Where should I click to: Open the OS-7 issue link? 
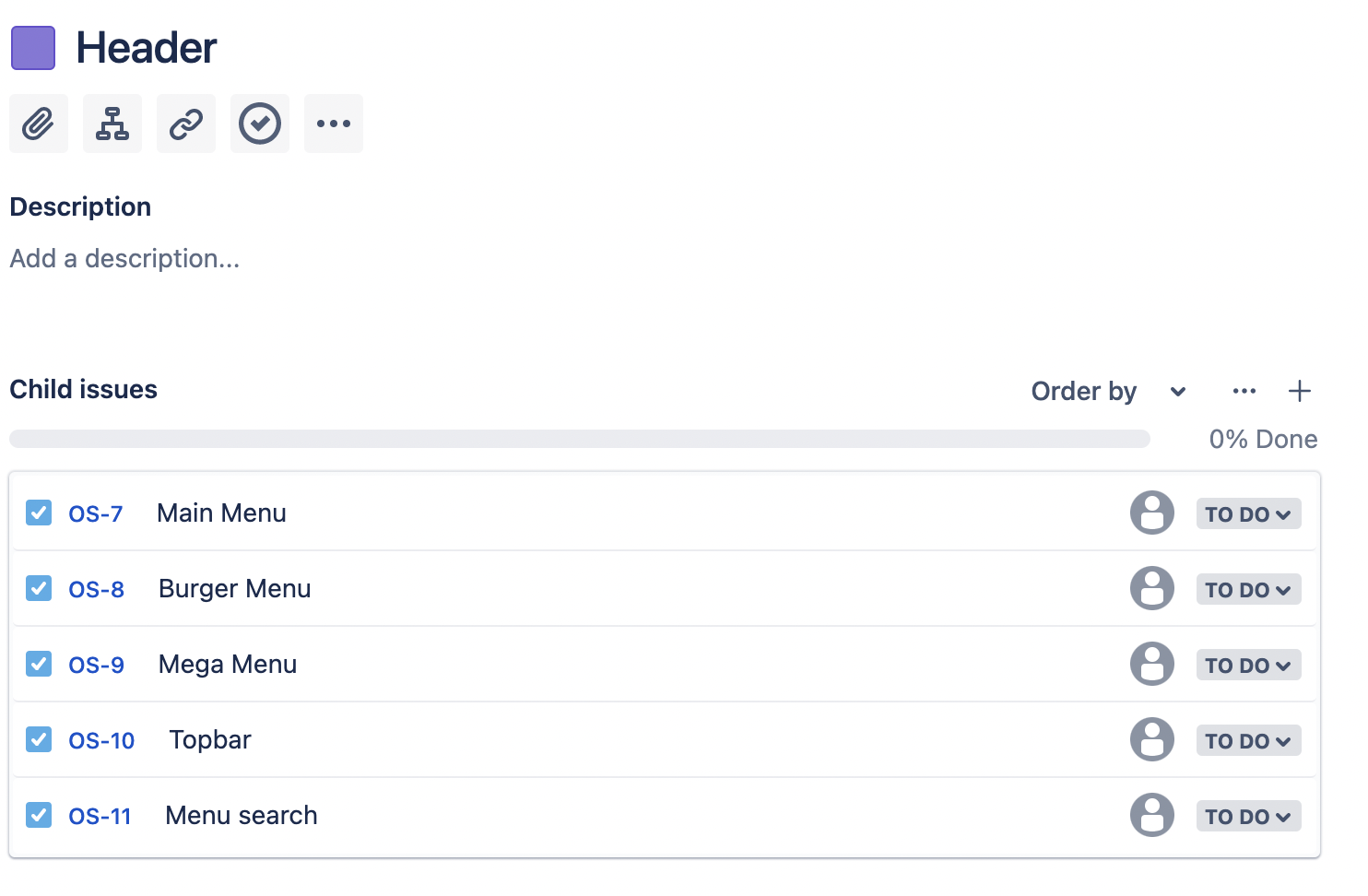pyautogui.click(x=96, y=513)
